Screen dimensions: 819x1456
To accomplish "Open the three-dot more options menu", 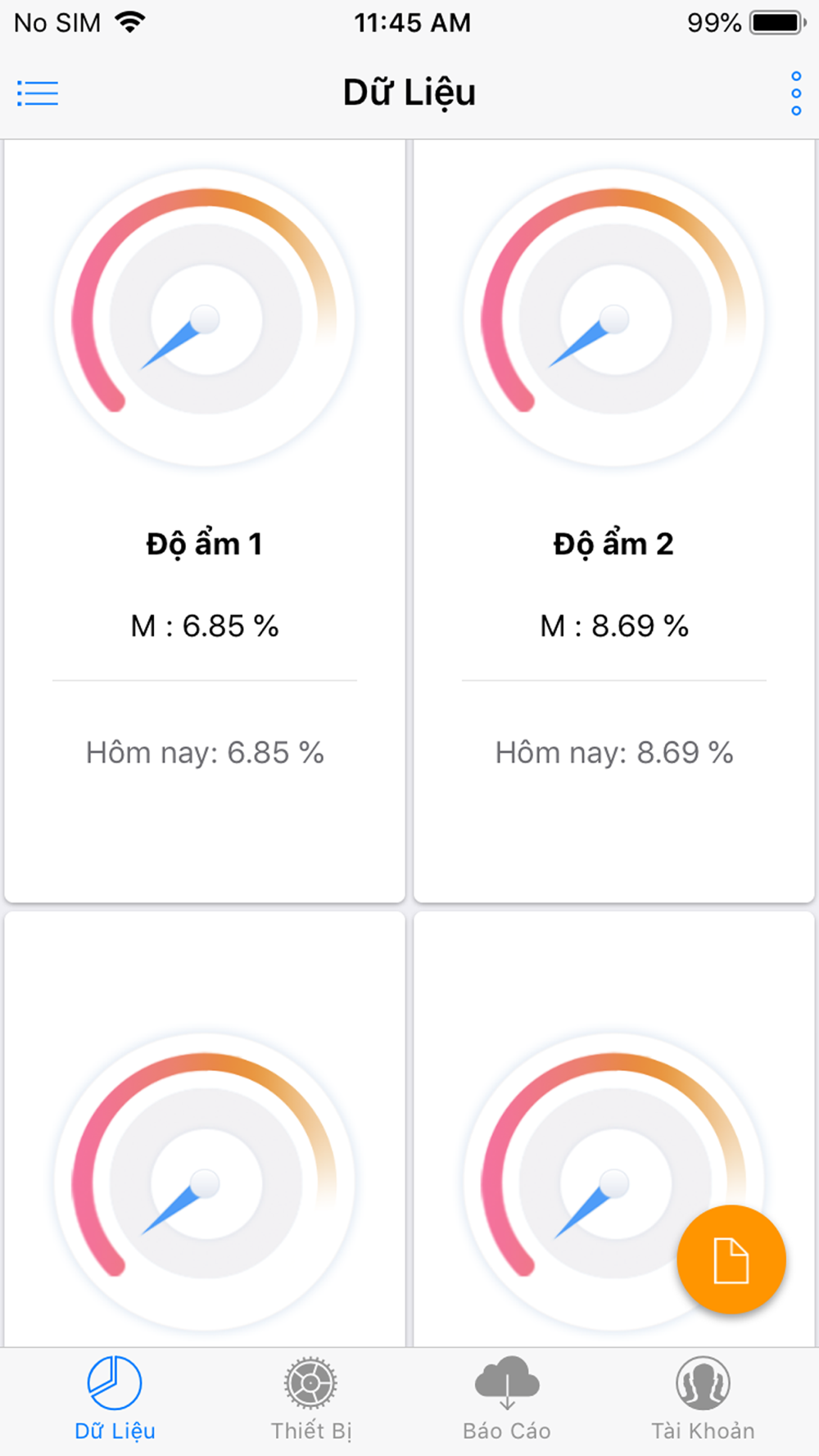I will click(x=796, y=93).
